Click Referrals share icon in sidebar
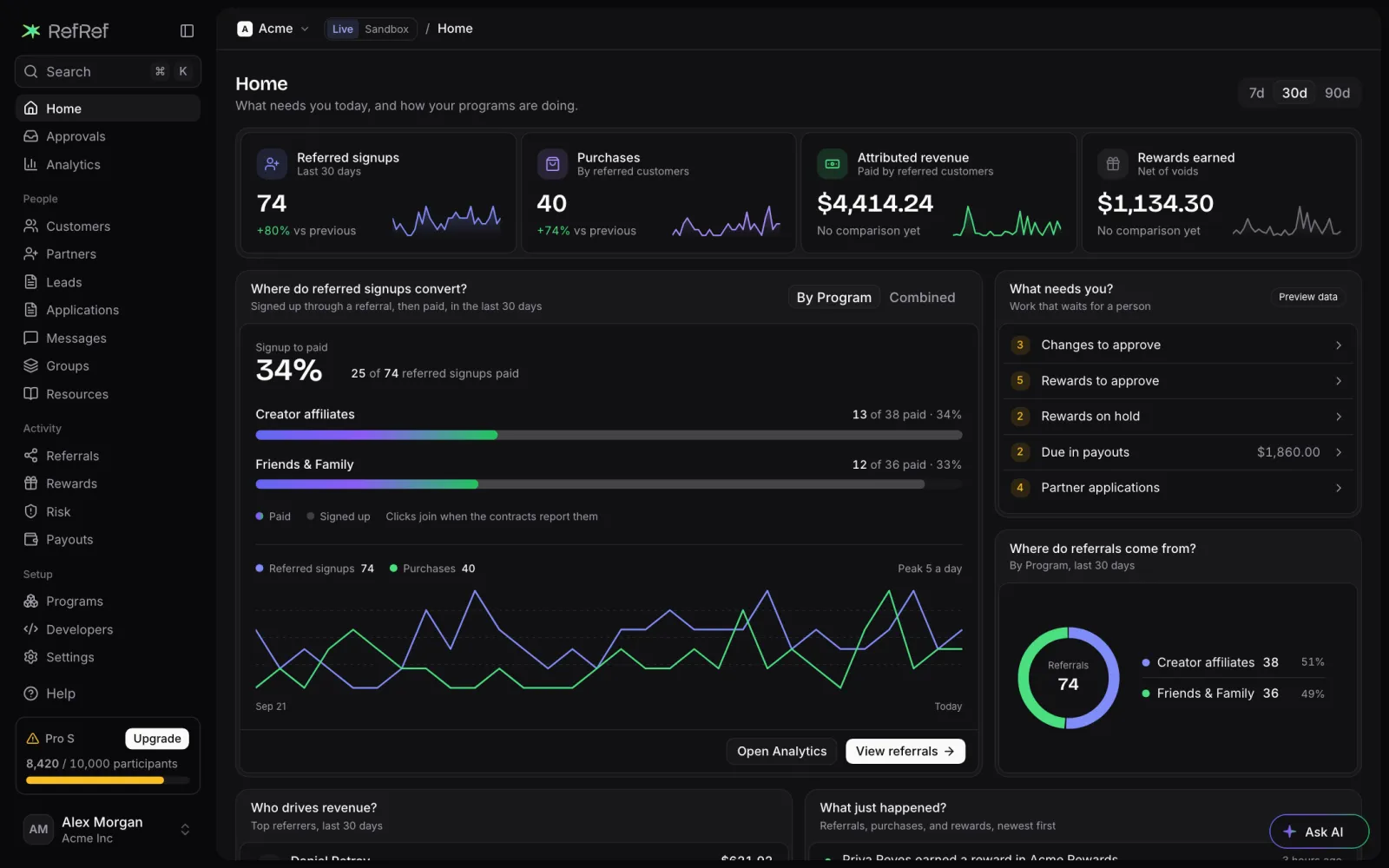 click(31, 456)
